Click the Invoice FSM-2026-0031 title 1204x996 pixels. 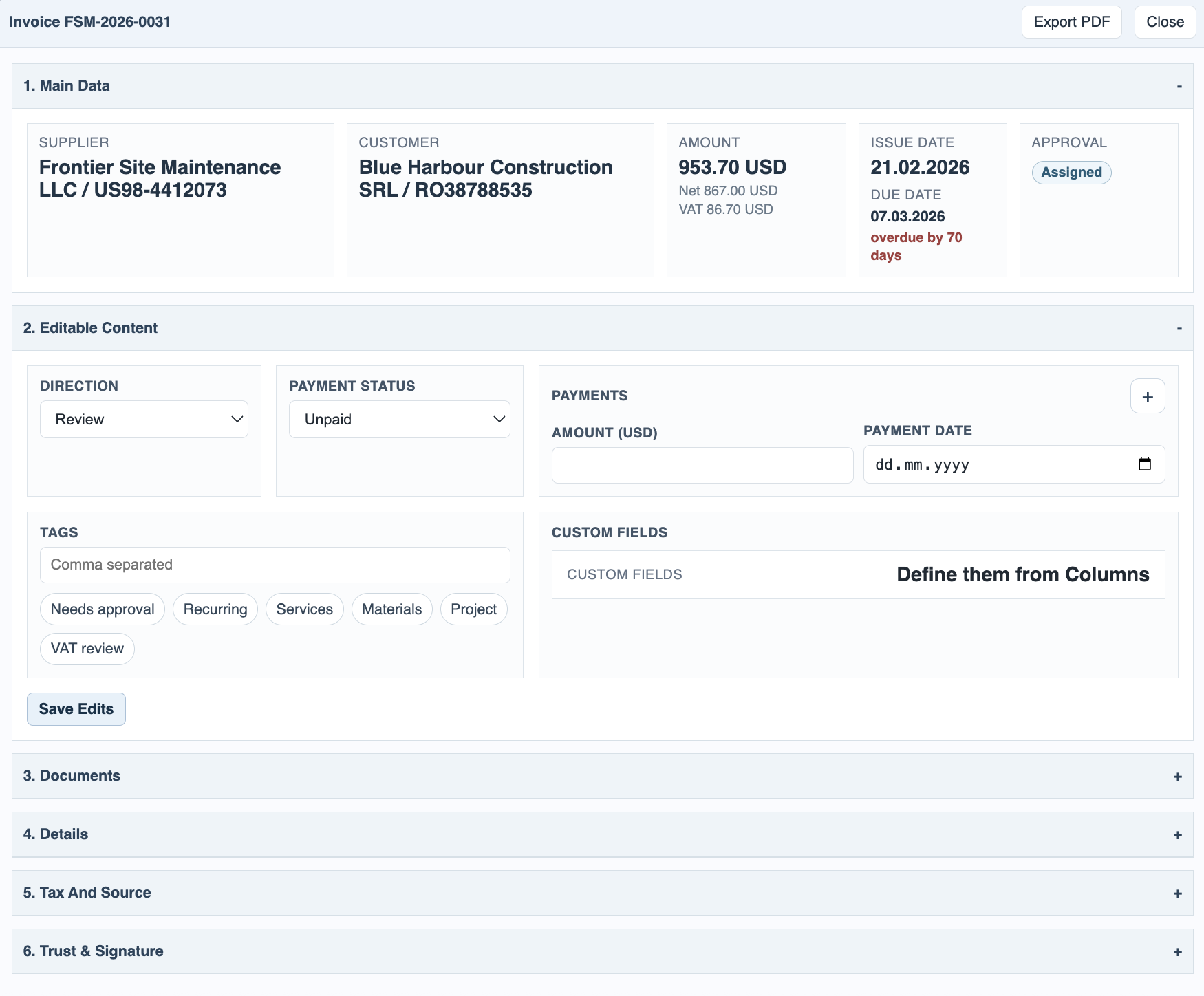[89, 22]
